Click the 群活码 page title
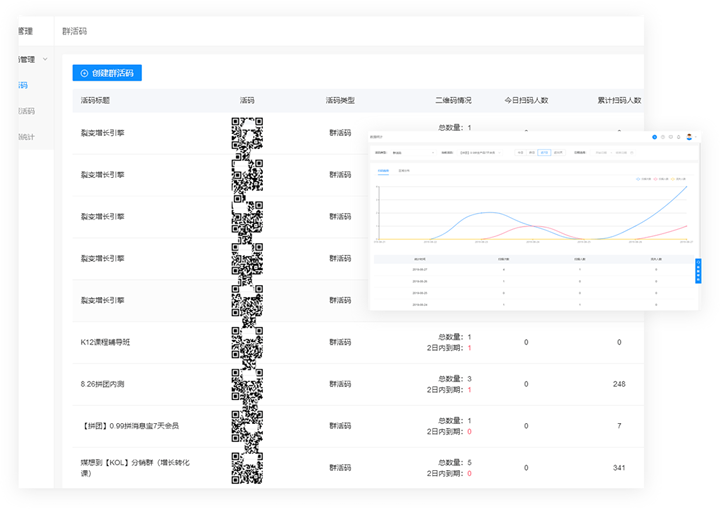The image size is (720, 509). tap(74, 31)
